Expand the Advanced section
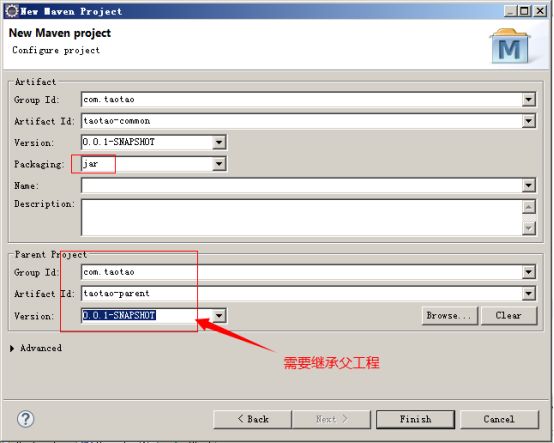Viewport: 554px width, 443px height. (x=12, y=348)
